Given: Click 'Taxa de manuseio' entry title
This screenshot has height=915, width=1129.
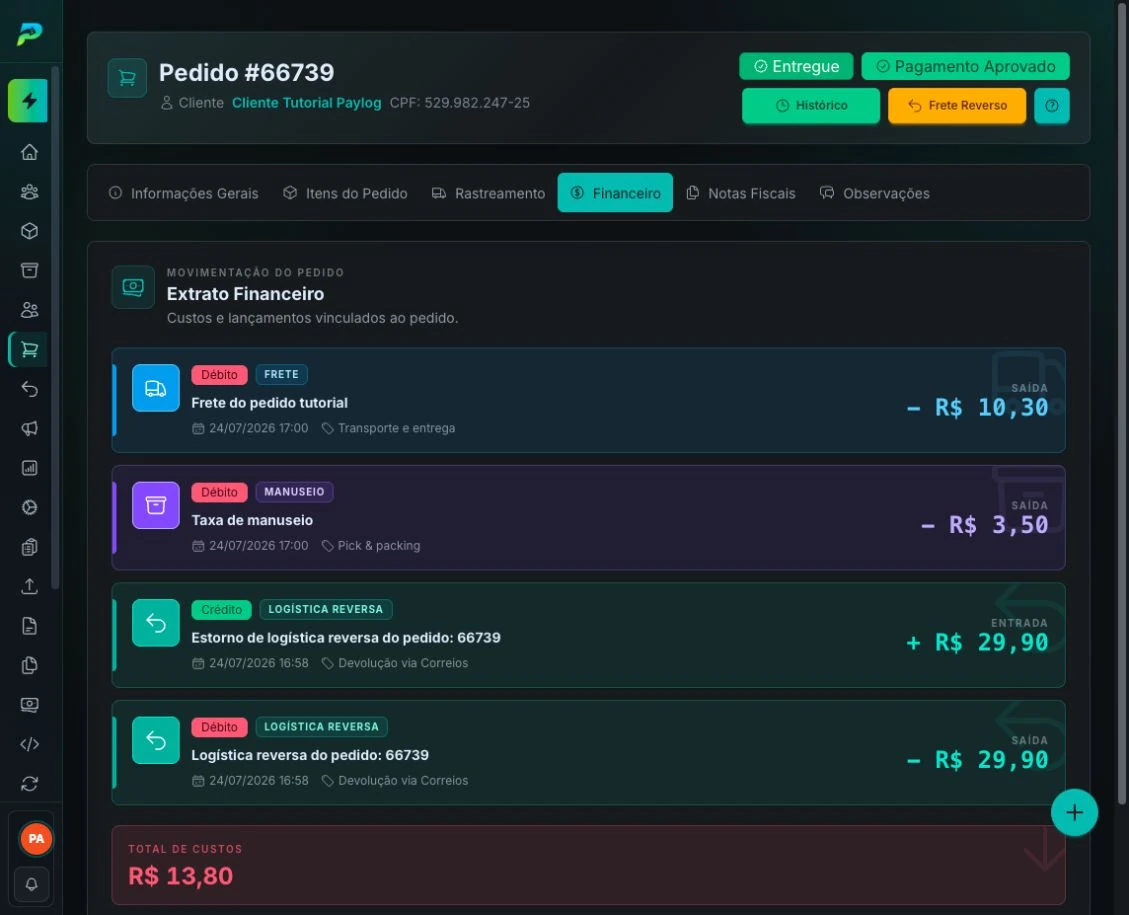Looking at the screenshot, I should tap(252, 520).
